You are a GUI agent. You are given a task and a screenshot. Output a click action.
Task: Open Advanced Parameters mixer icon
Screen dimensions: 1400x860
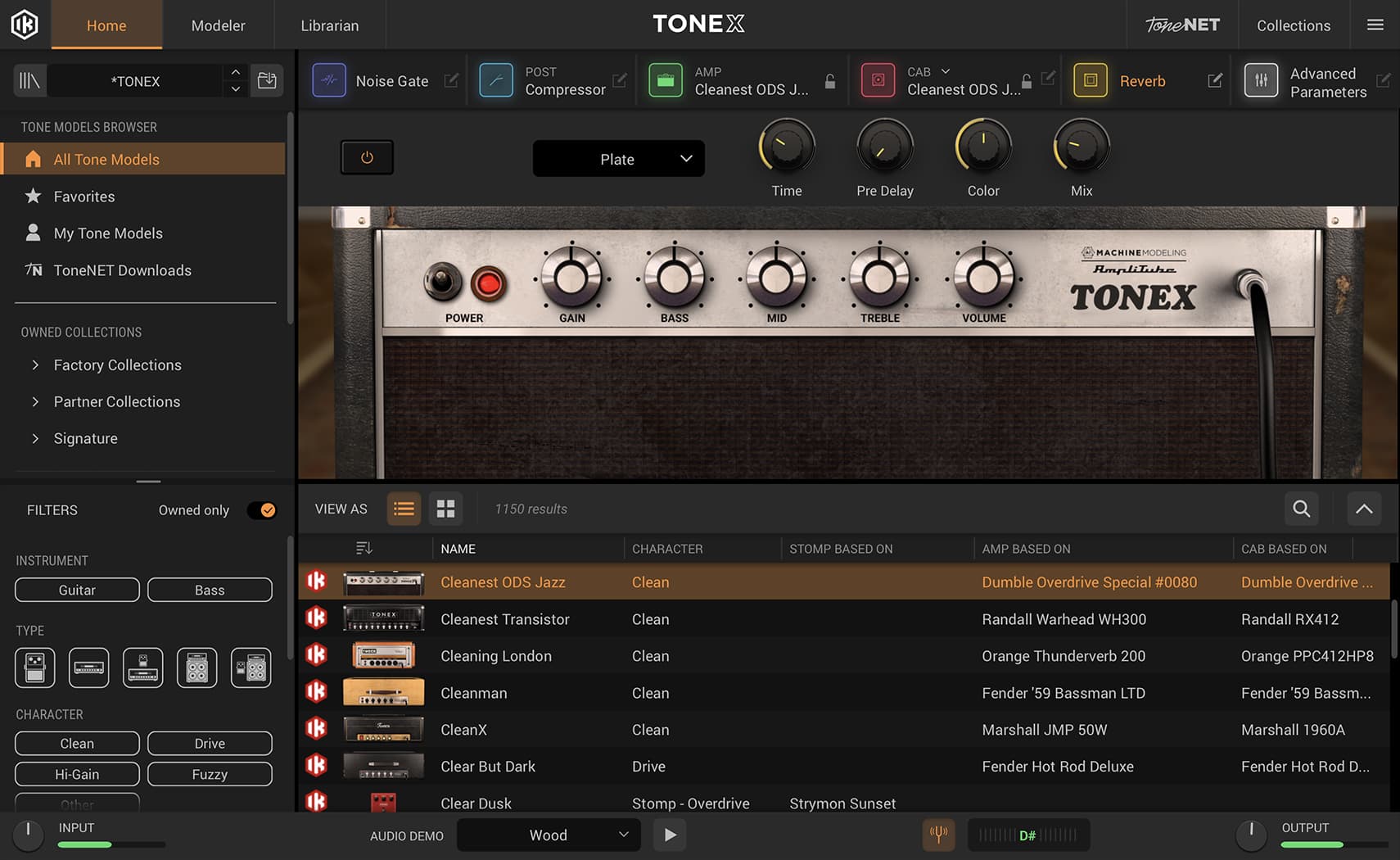1261,80
